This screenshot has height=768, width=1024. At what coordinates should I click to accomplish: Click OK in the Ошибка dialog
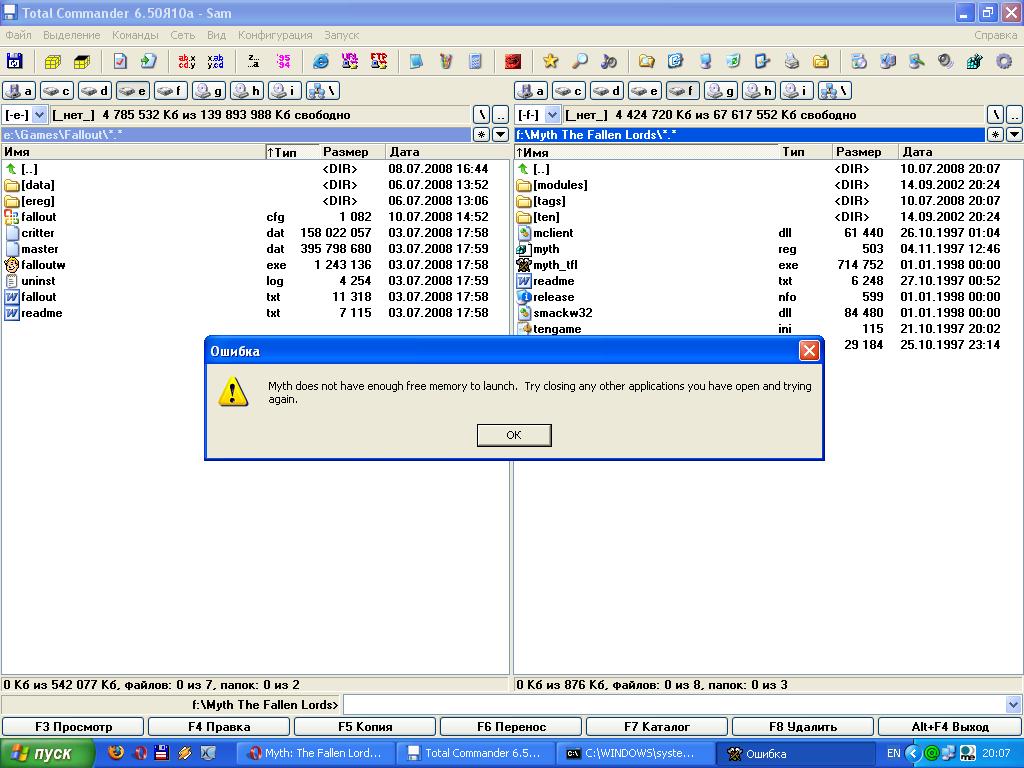pos(514,435)
